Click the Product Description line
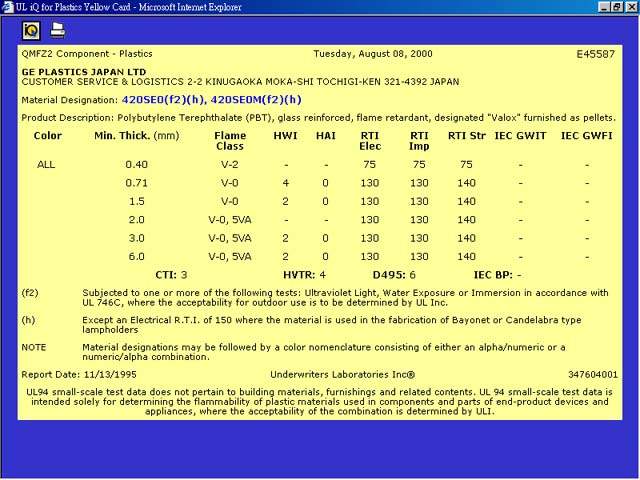The height and width of the screenshot is (480, 640). pos(319,118)
